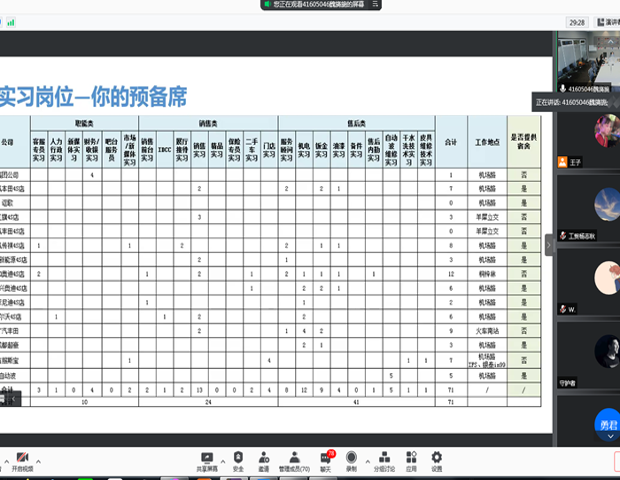Image resolution: width=620 pixels, height=480 pixels.
Task: Open the menu in screen-sharing banner
Action: tap(375, 5)
